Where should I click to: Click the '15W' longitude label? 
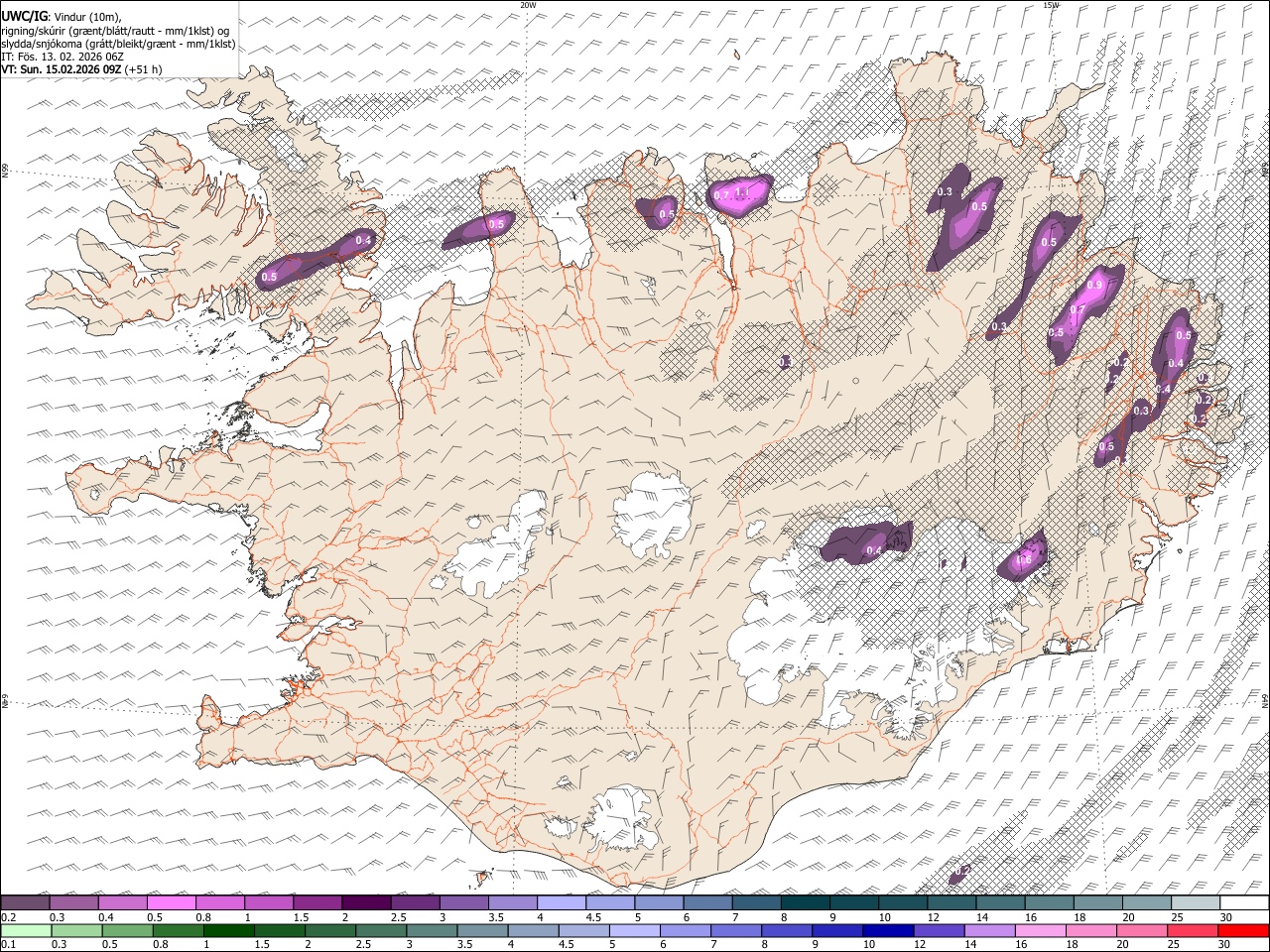1051,5
